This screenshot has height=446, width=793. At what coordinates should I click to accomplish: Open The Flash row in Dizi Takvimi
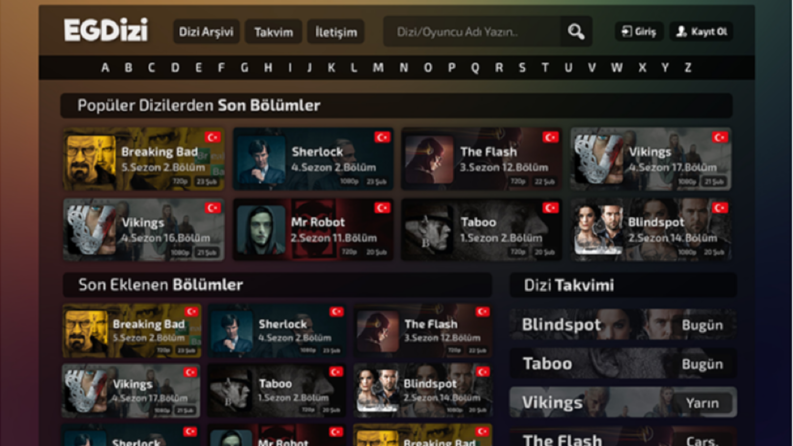click(x=623, y=437)
